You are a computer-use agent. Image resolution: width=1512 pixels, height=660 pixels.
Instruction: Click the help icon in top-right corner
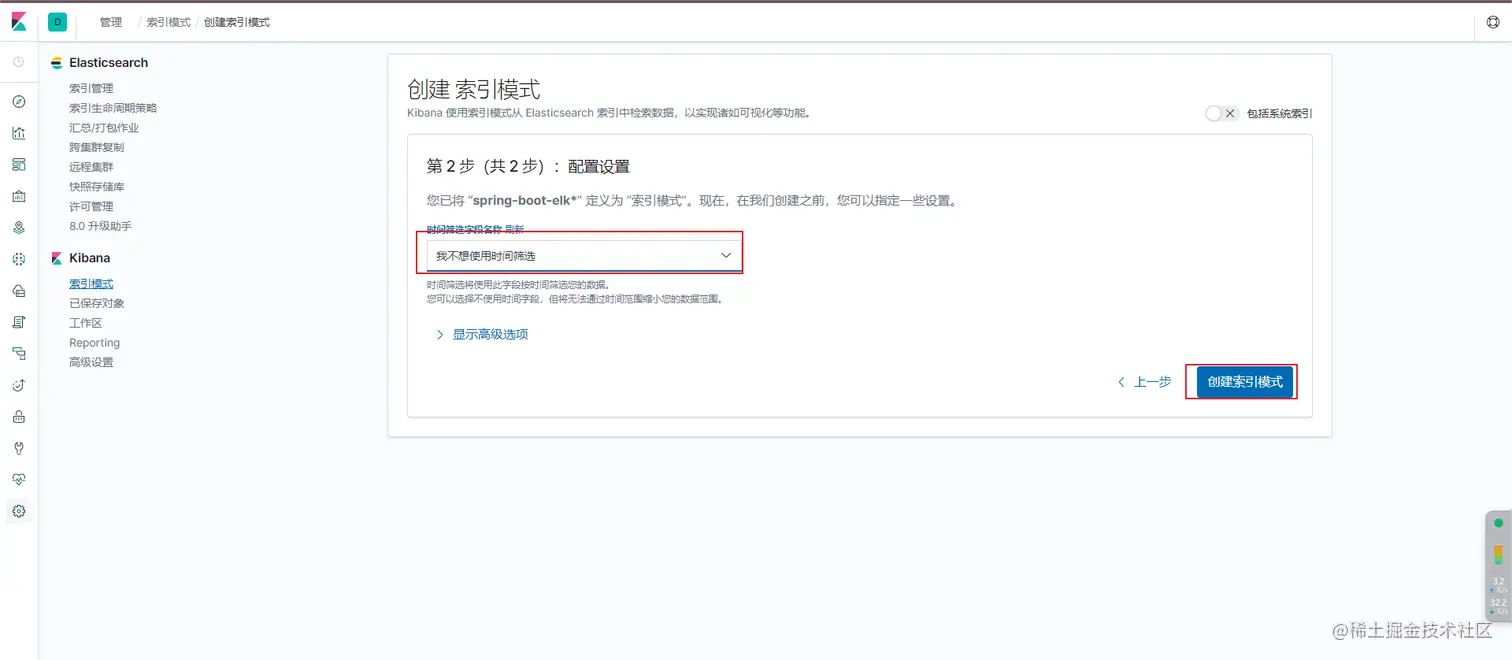(1494, 22)
